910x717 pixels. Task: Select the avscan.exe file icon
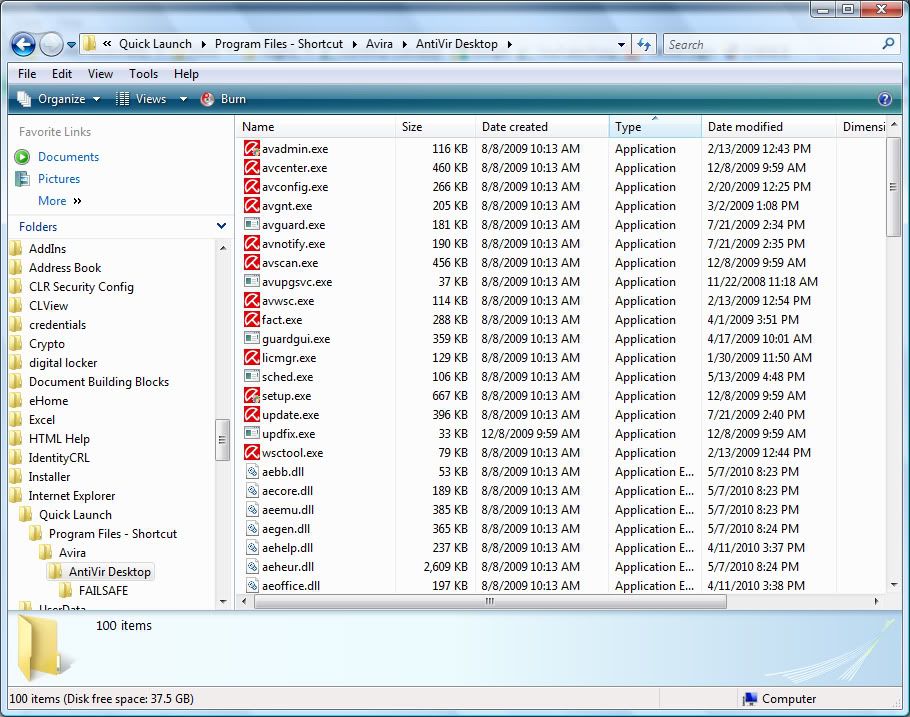(x=252, y=263)
